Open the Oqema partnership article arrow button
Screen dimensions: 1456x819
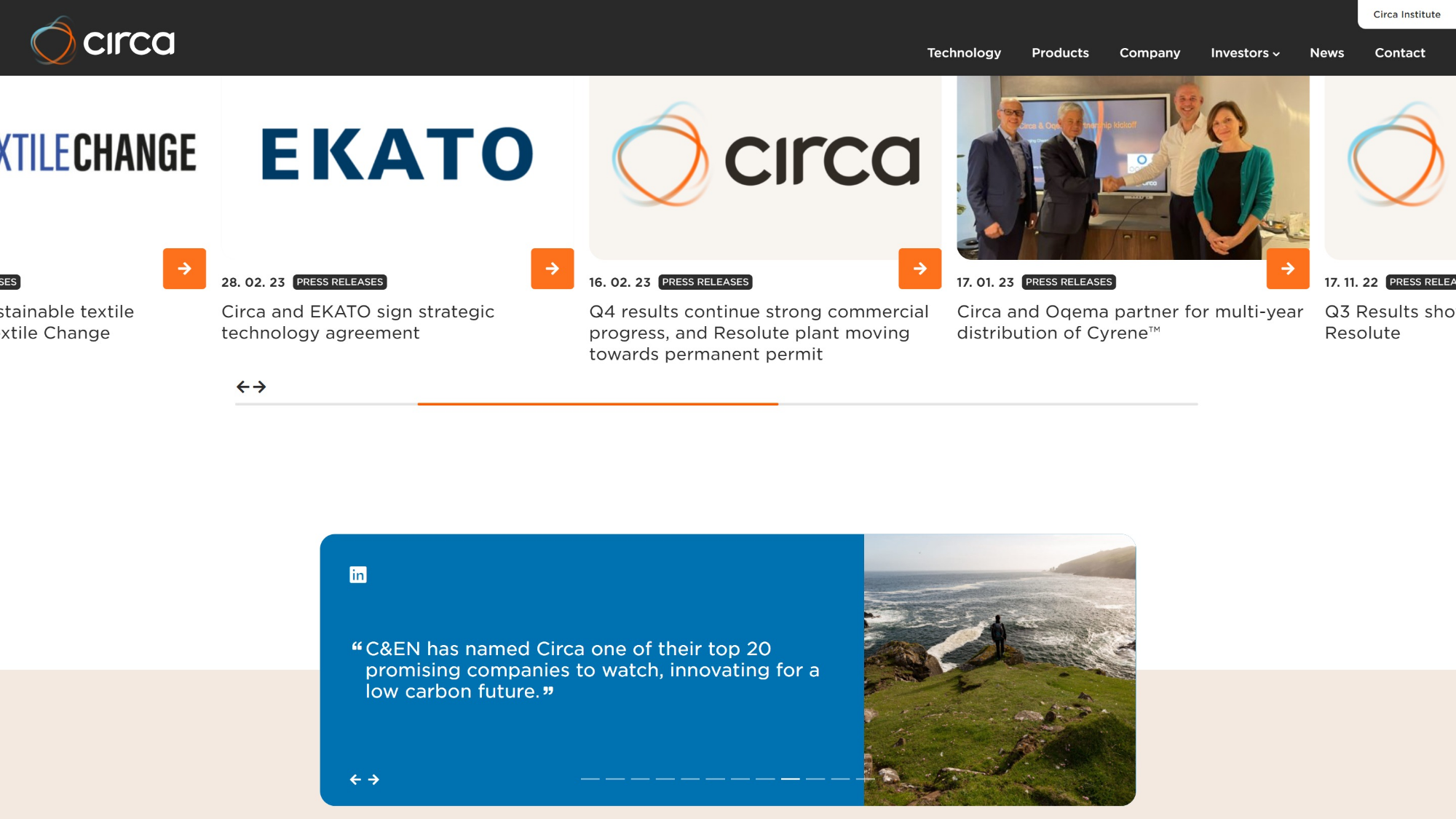pyautogui.click(x=1288, y=269)
